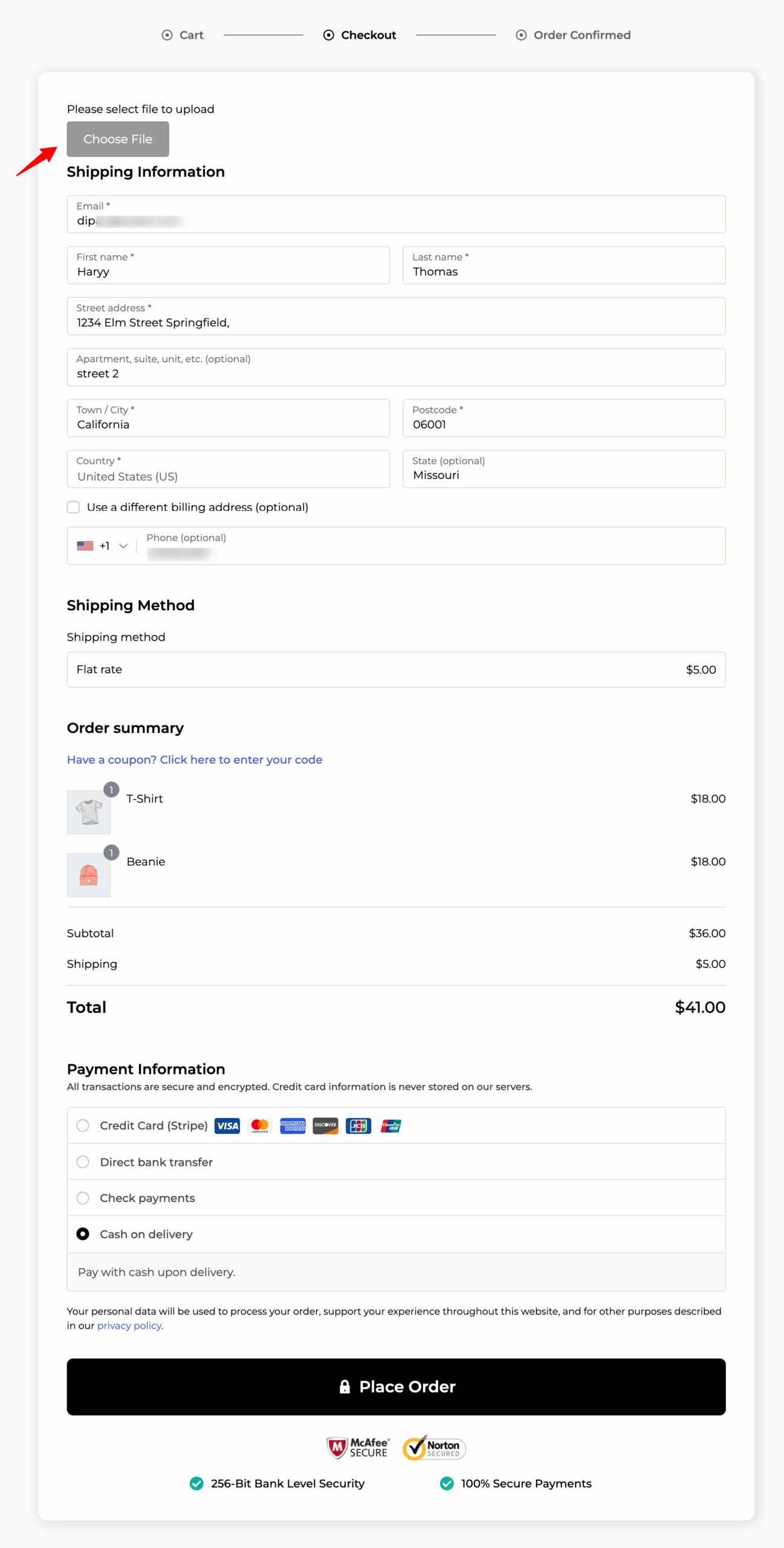Select Credit Card (Stripe) payment option
784x1548 pixels.
pyautogui.click(x=83, y=1125)
